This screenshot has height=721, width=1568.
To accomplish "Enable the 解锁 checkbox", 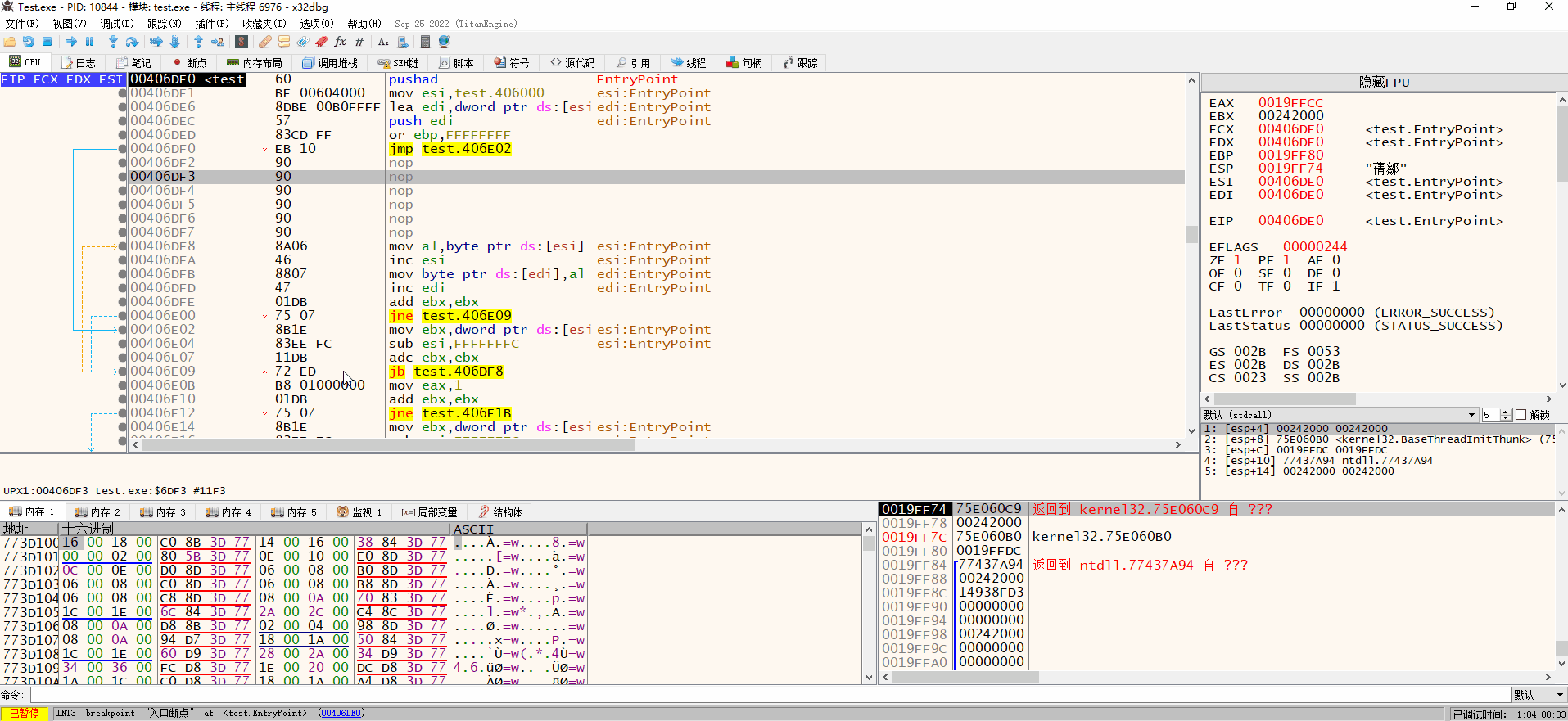I will (x=1521, y=415).
